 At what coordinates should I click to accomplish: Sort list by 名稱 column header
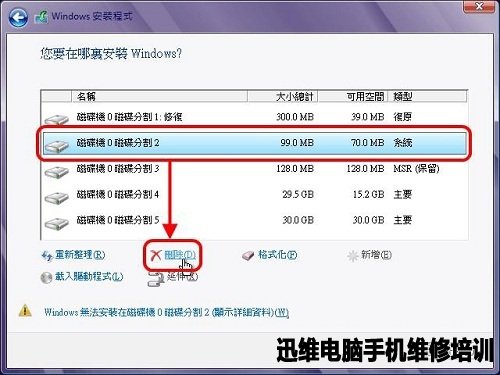(159, 97)
